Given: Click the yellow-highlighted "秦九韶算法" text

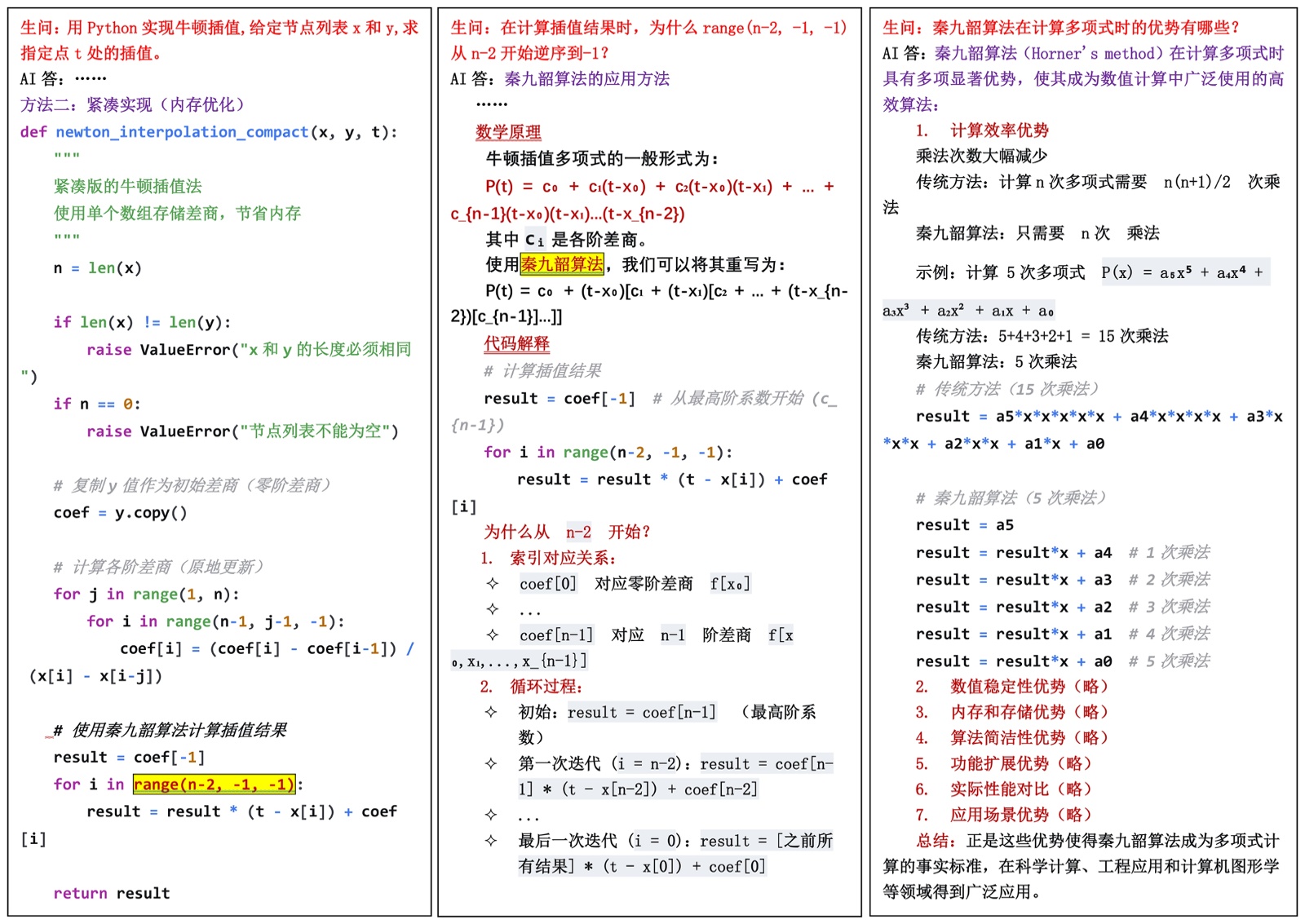Looking at the screenshot, I should (562, 264).
